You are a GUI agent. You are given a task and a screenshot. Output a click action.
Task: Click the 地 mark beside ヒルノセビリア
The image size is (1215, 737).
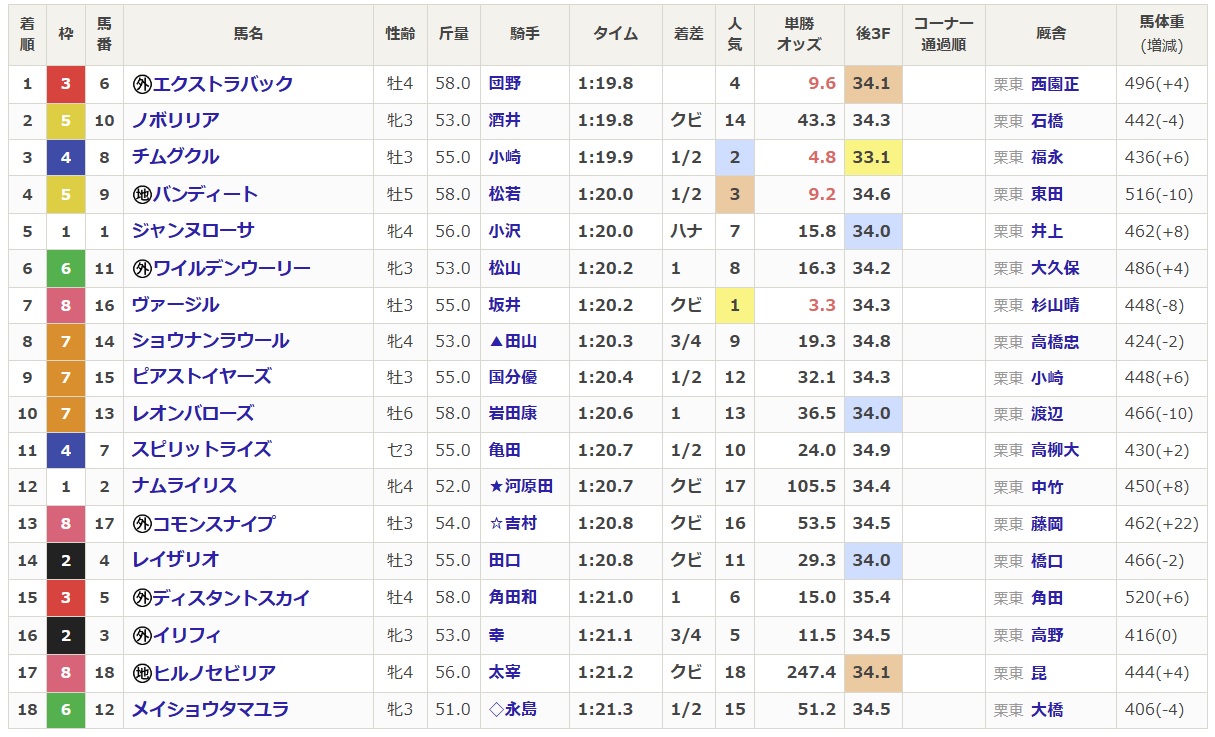(141, 674)
